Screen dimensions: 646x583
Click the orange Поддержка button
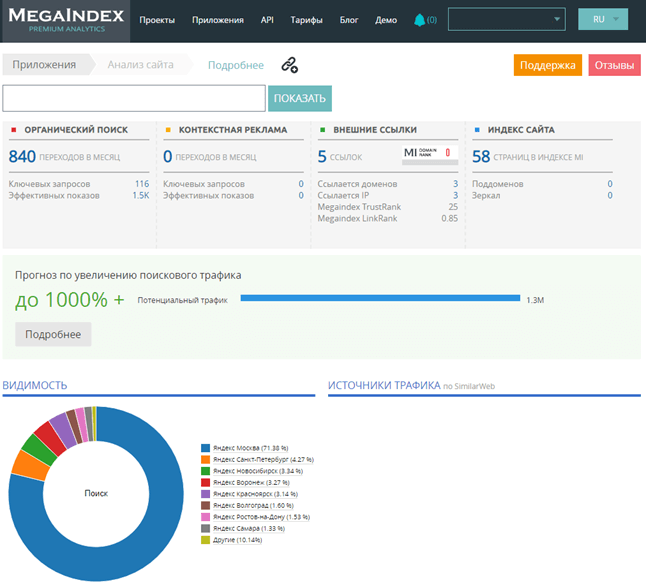click(x=548, y=65)
